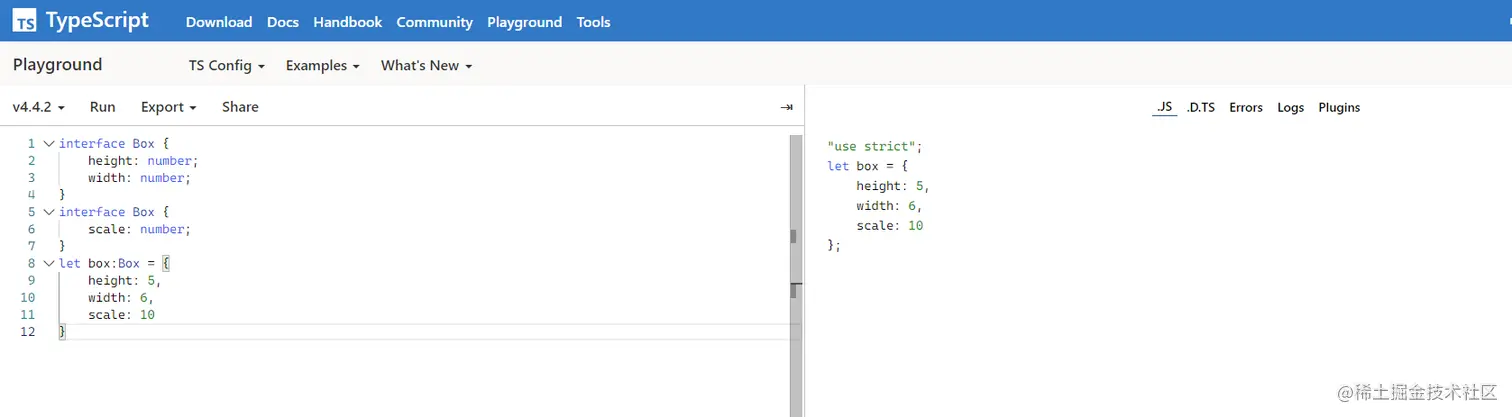
Task: Collapse the sidebar arrow icon
Action: [787, 107]
